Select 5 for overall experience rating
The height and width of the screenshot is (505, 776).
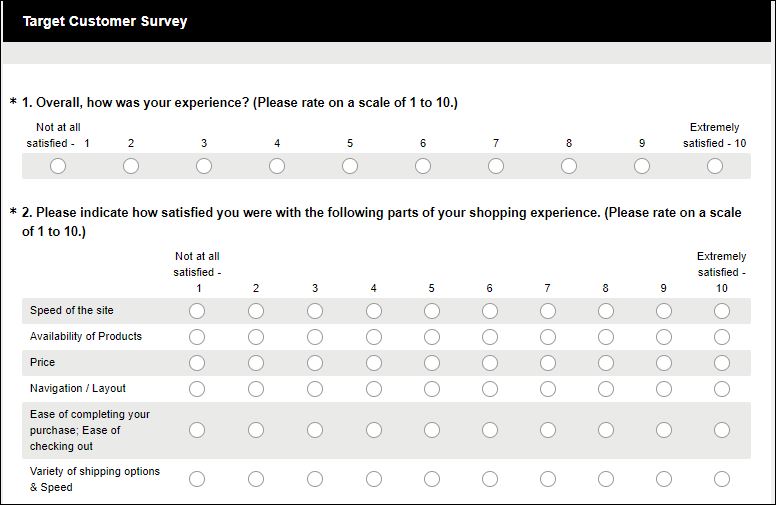click(x=350, y=166)
